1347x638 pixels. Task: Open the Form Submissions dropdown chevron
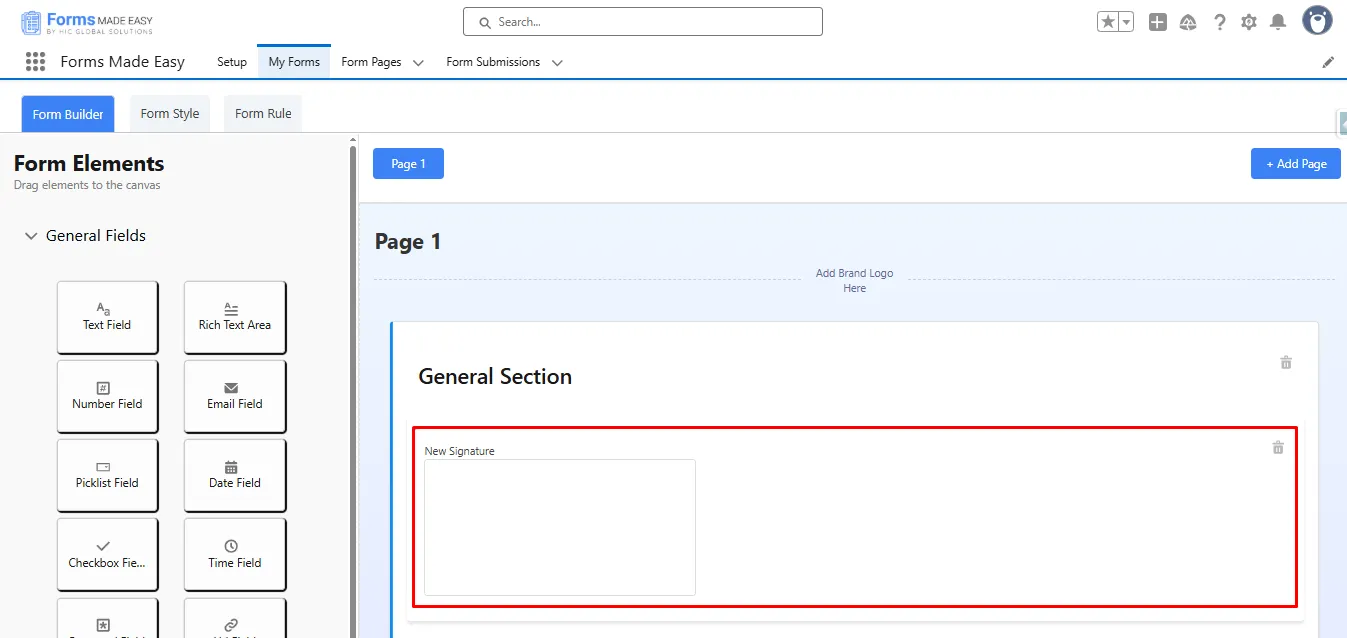[x=557, y=63]
